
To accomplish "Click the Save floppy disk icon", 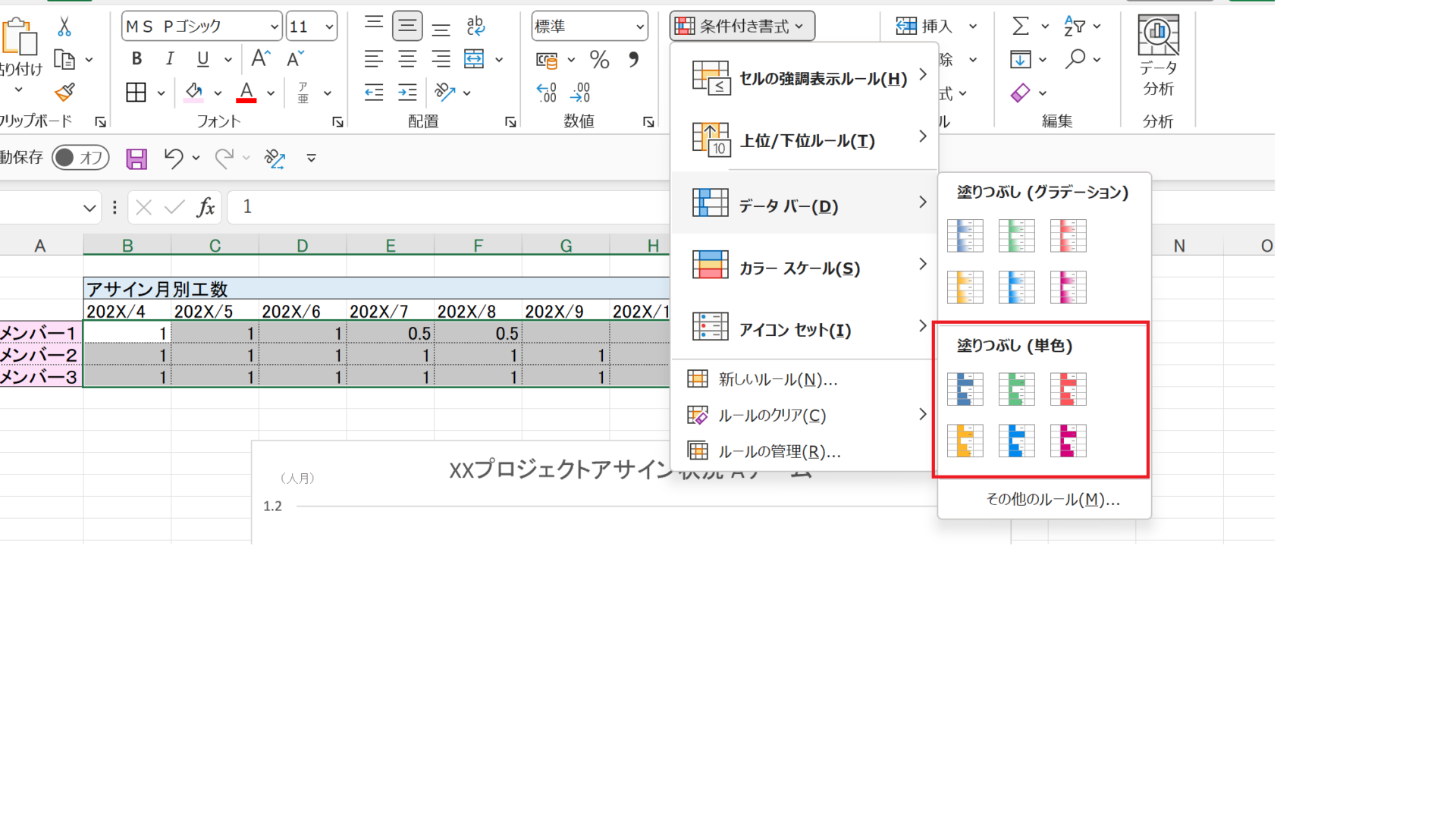I will pos(136,158).
